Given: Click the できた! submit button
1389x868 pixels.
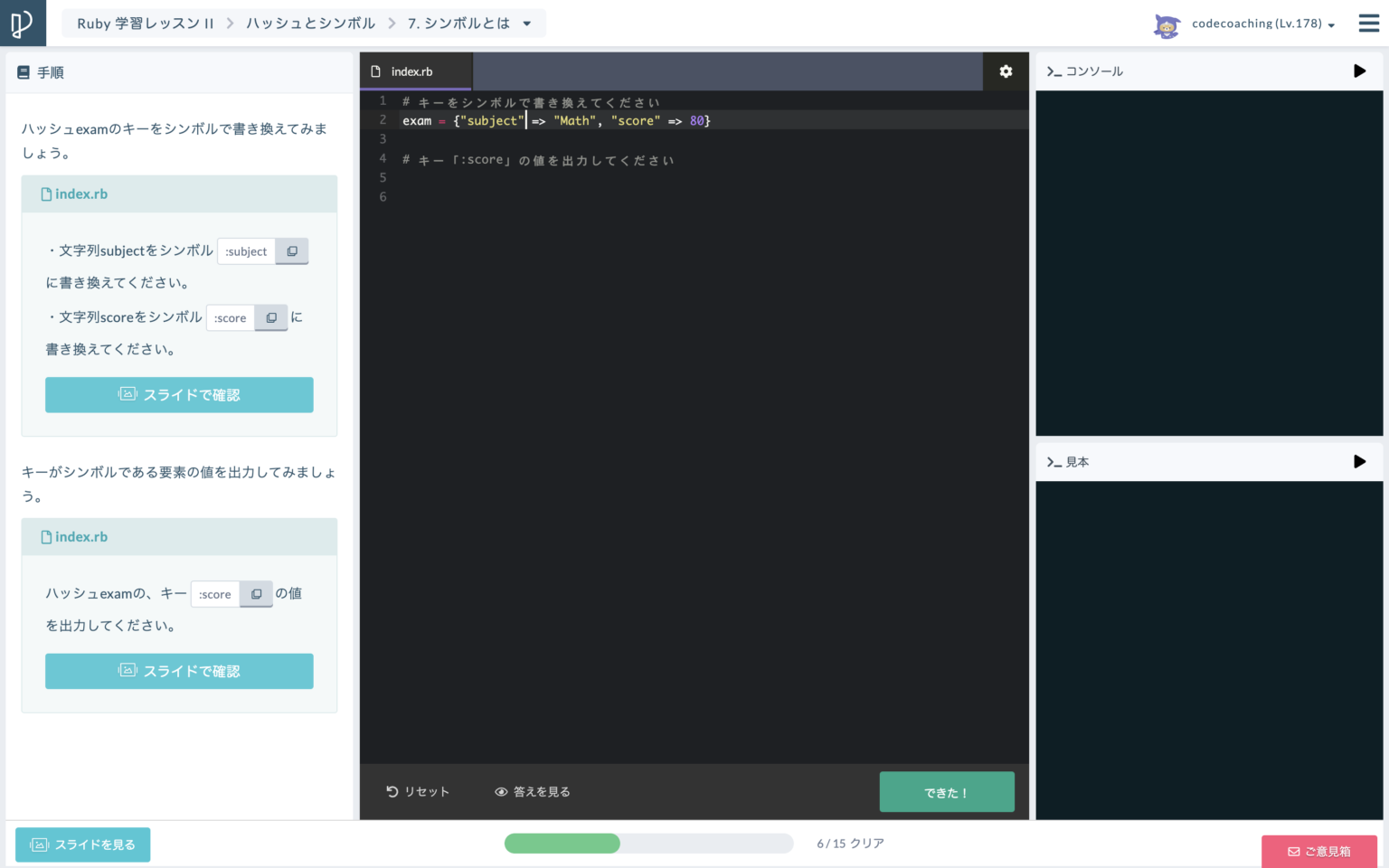Looking at the screenshot, I should tap(947, 791).
